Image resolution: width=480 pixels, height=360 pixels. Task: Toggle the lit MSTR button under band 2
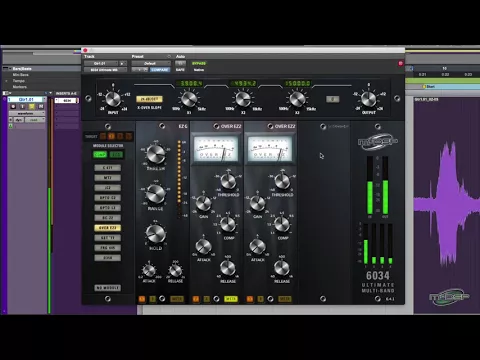pyautogui.click(x=231, y=299)
